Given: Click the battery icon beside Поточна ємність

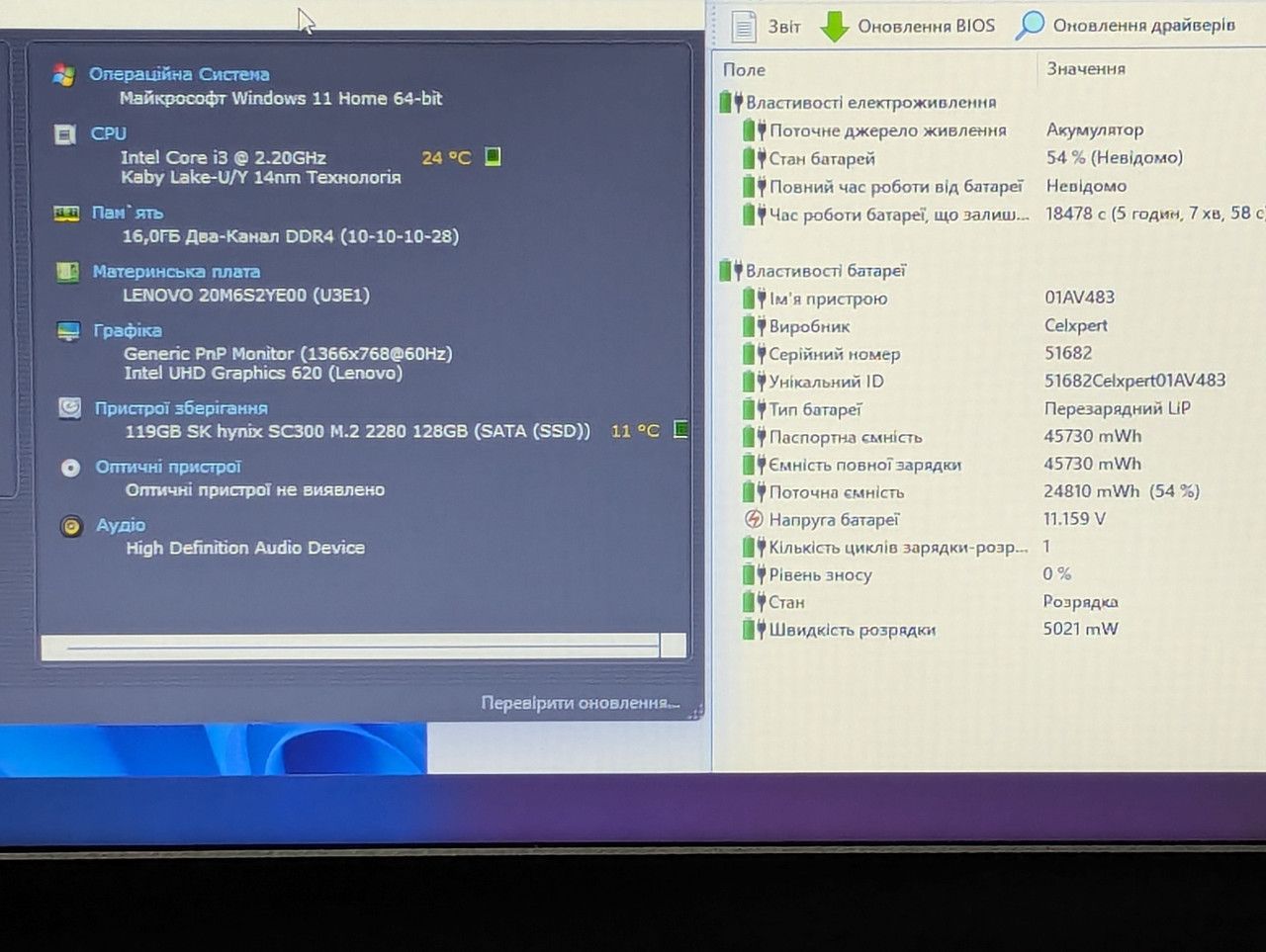Looking at the screenshot, I should [755, 491].
